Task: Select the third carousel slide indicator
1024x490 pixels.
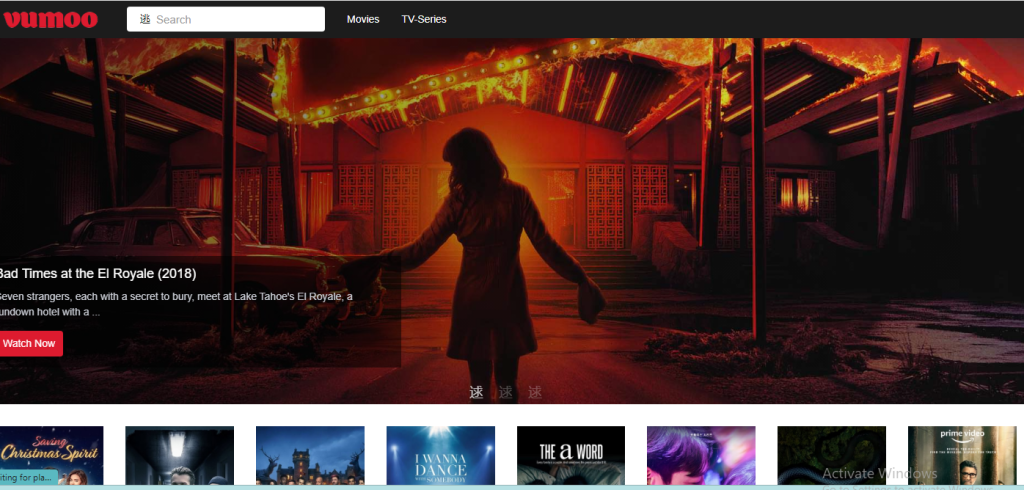Action: point(535,393)
